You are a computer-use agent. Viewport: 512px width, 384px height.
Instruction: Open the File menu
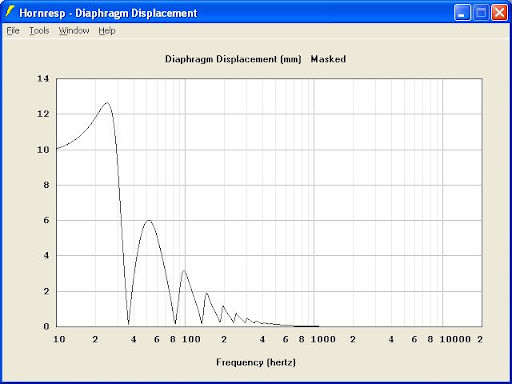[x=13, y=31]
